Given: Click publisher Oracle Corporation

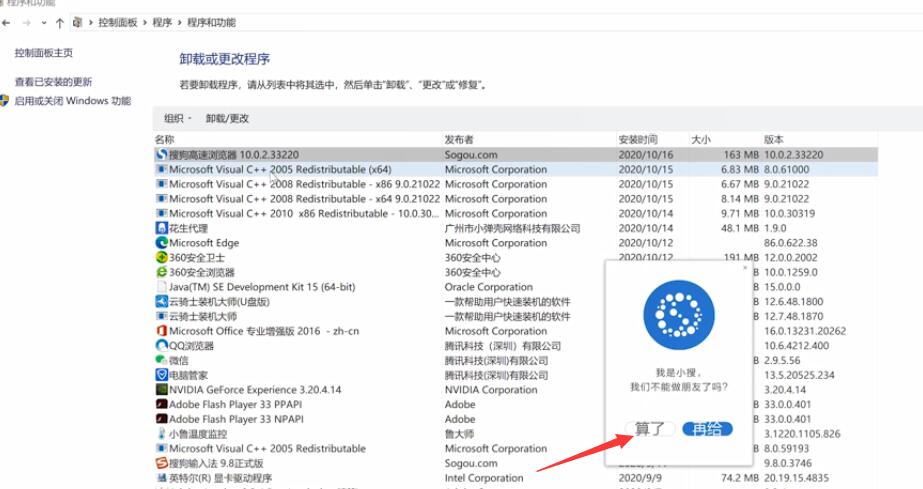Looking at the screenshot, I should tap(489, 287).
